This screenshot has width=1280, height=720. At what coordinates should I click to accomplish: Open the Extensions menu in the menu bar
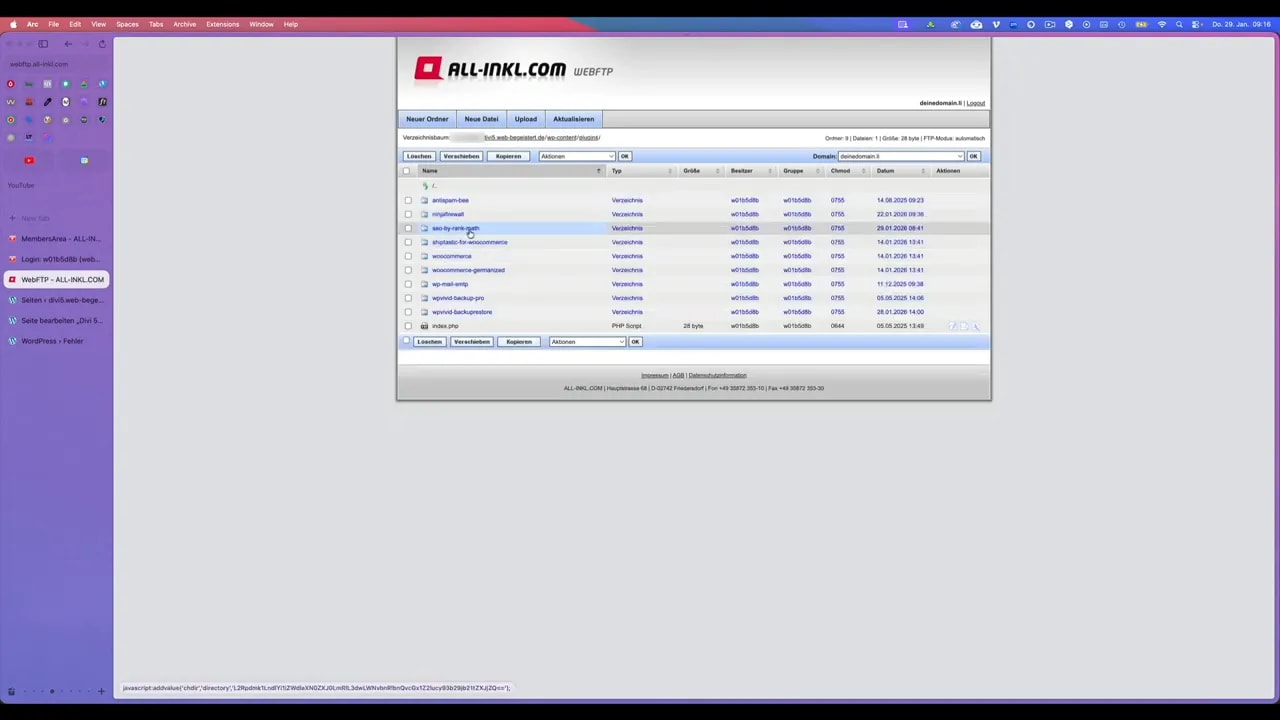tap(222, 24)
